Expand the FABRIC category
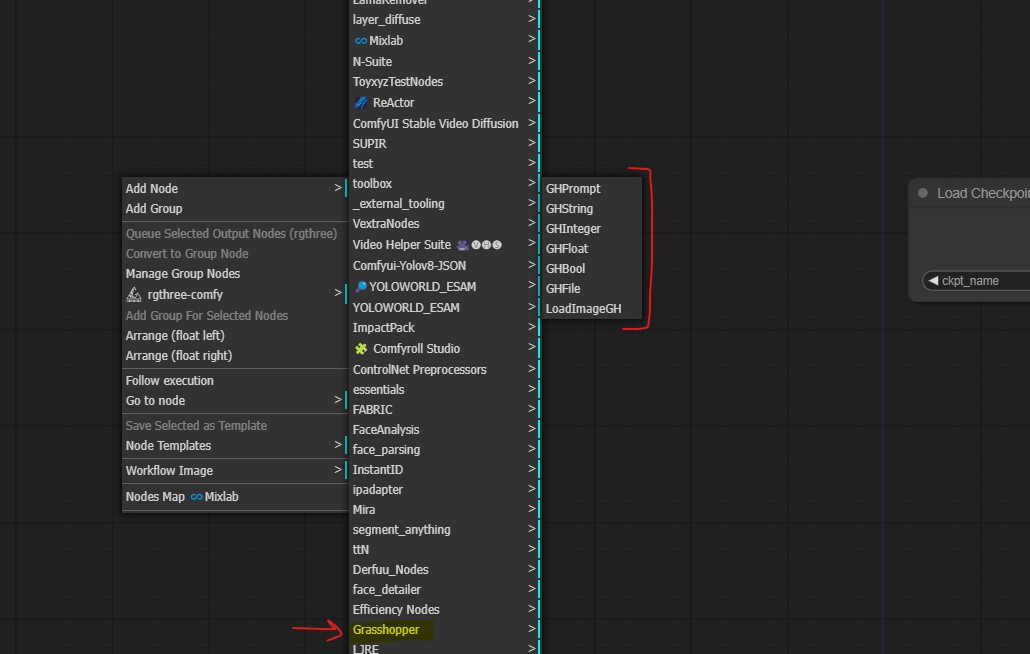The width and height of the screenshot is (1030, 654). (444, 410)
